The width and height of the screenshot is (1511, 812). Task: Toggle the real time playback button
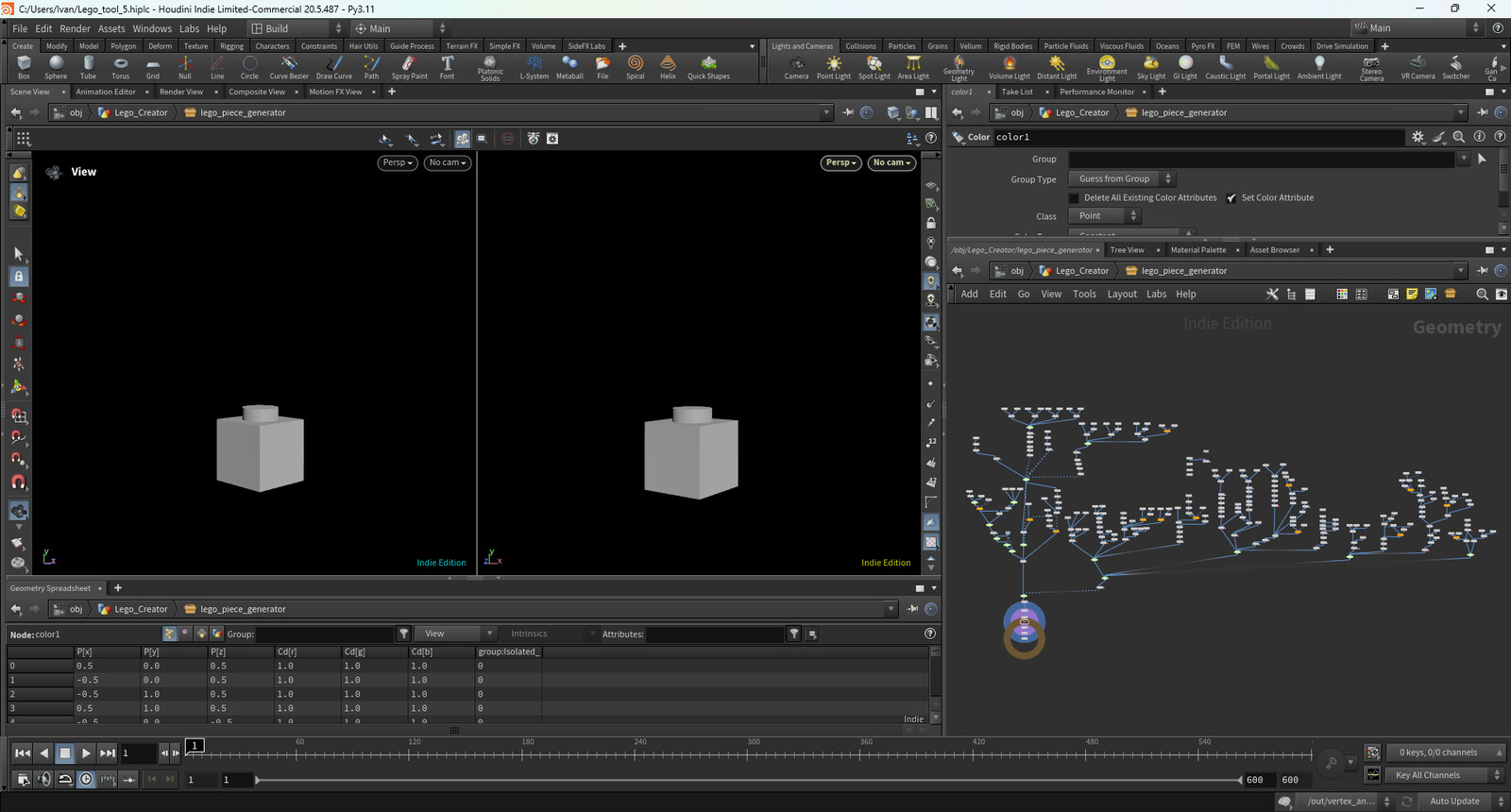click(x=86, y=779)
